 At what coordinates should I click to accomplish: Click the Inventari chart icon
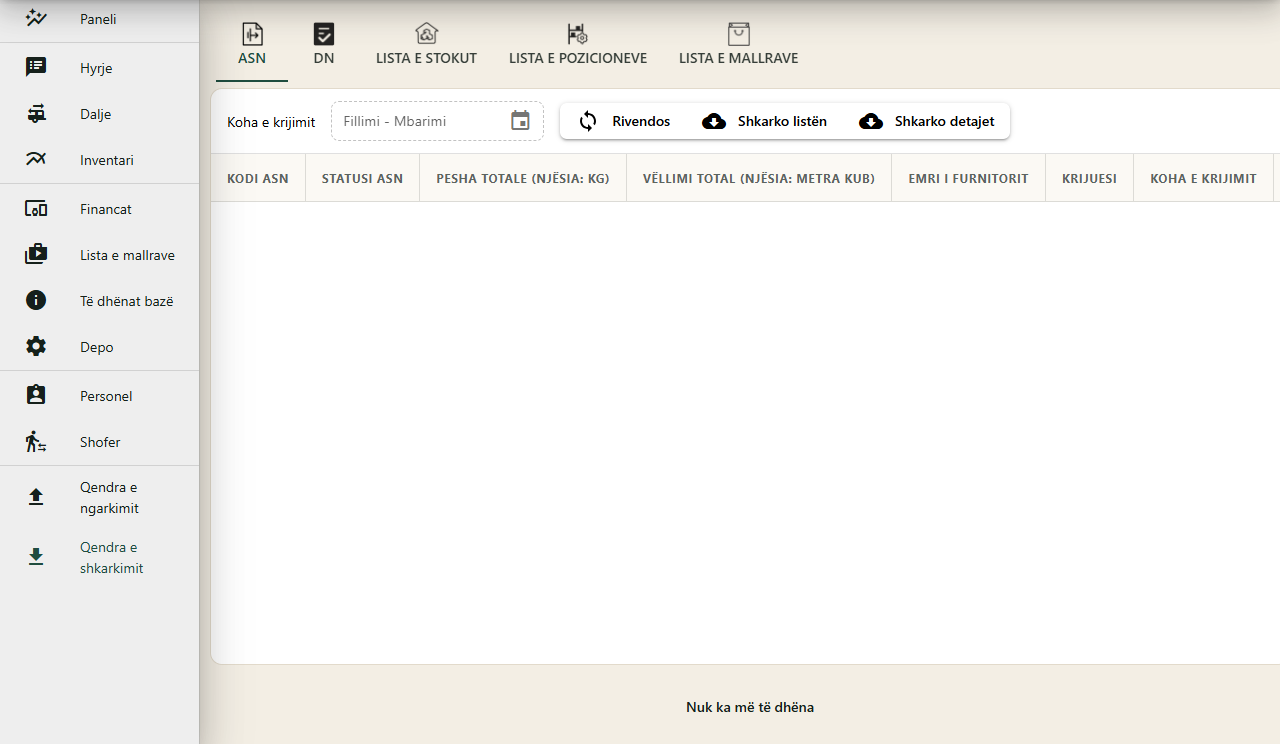click(x=36, y=160)
